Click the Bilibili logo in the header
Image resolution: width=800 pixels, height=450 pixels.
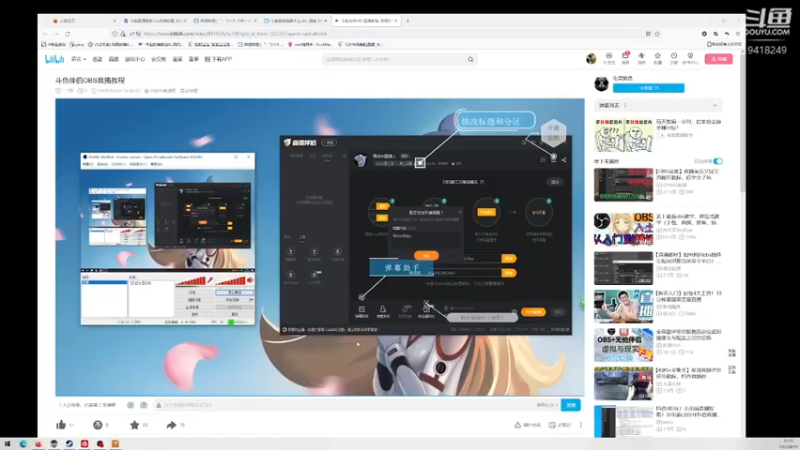click(54, 59)
